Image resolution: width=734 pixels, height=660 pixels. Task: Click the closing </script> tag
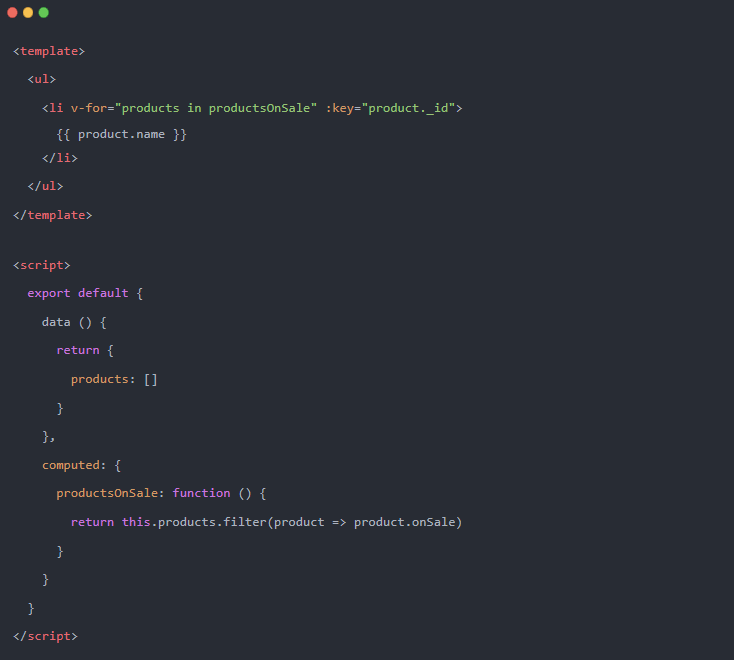coord(45,635)
